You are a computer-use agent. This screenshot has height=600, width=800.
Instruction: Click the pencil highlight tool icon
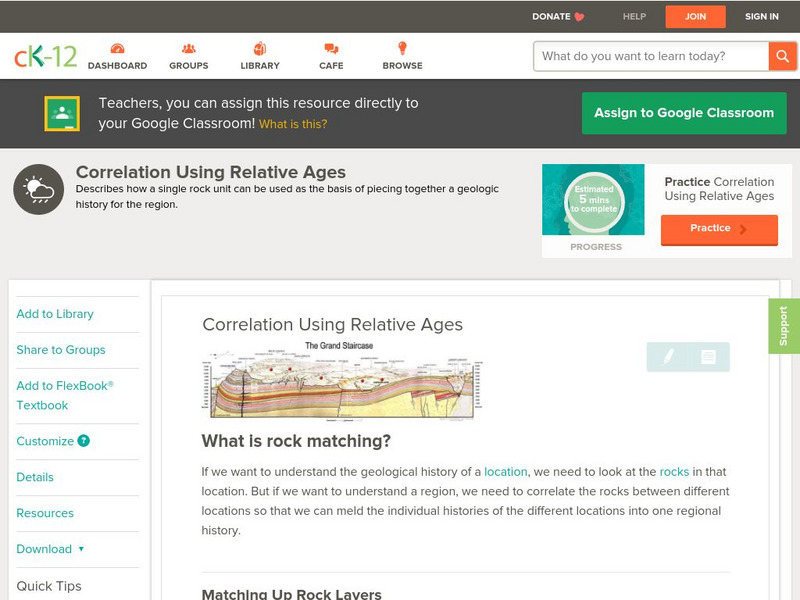pyautogui.click(x=668, y=356)
